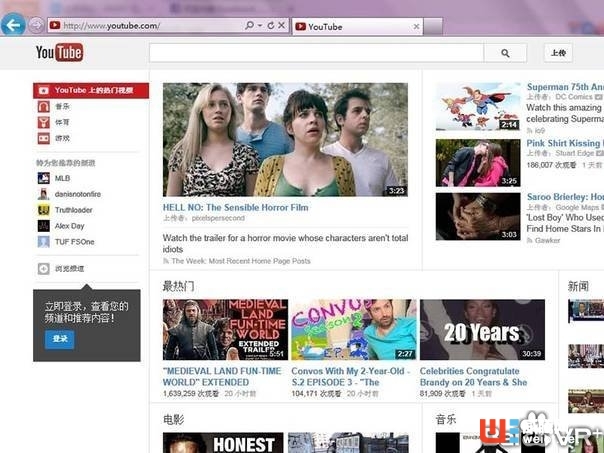The height and width of the screenshot is (453, 604).
Task: Click the browser back arrow button
Action: 13,25
